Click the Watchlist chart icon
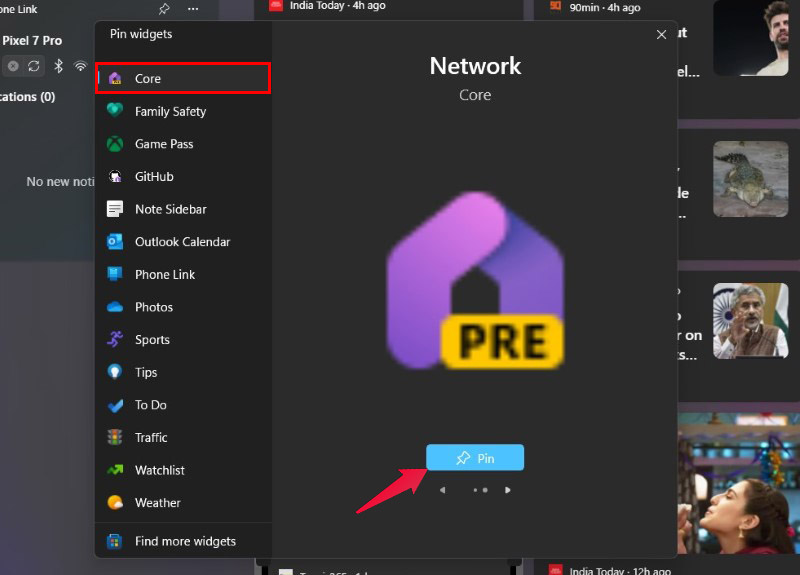Image resolution: width=800 pixels, height=575 pixels. [x=115, y=469]
